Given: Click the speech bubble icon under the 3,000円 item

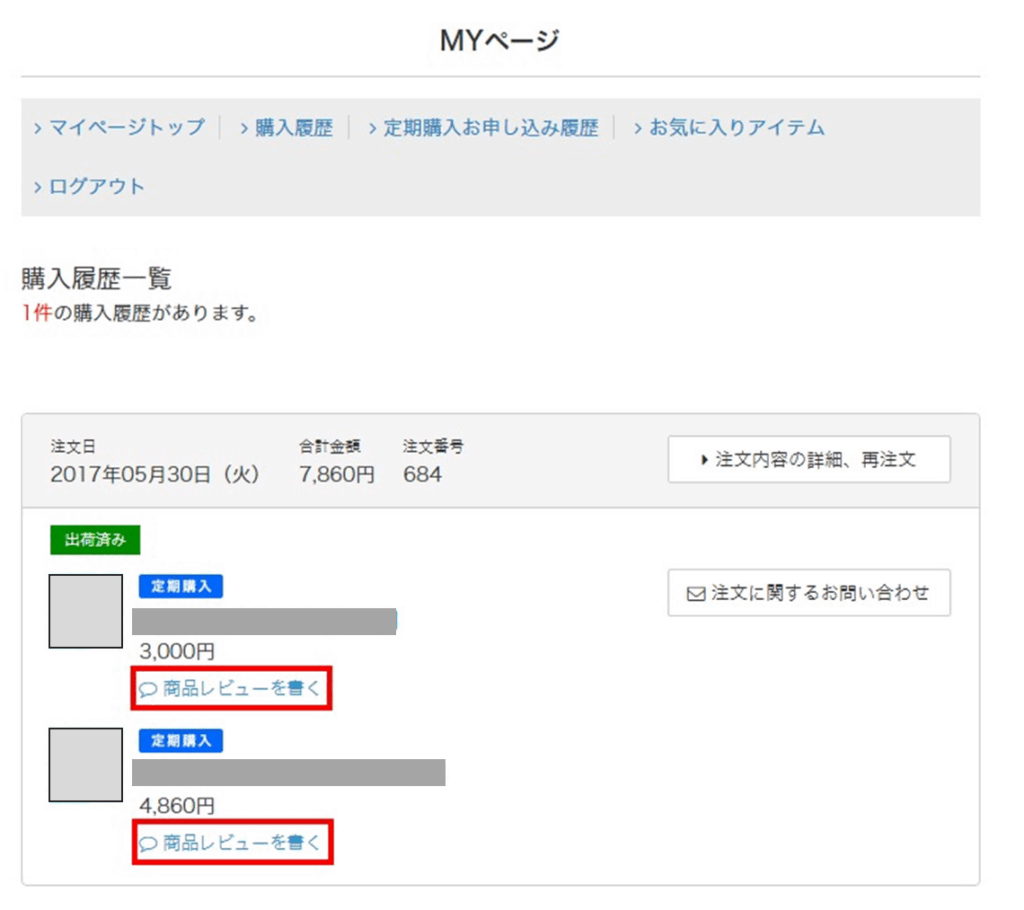Looking at the screenshot, I should tap(148, 690).
